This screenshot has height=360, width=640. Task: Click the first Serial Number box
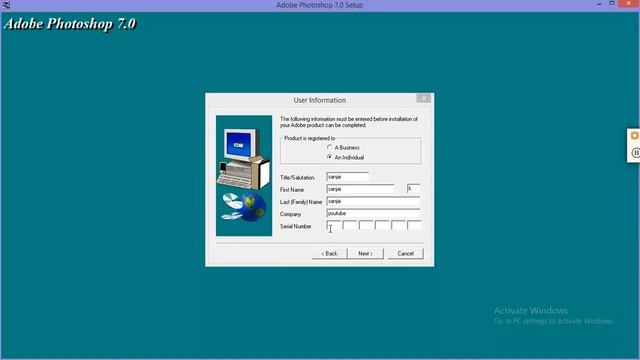tap(333, 226)
